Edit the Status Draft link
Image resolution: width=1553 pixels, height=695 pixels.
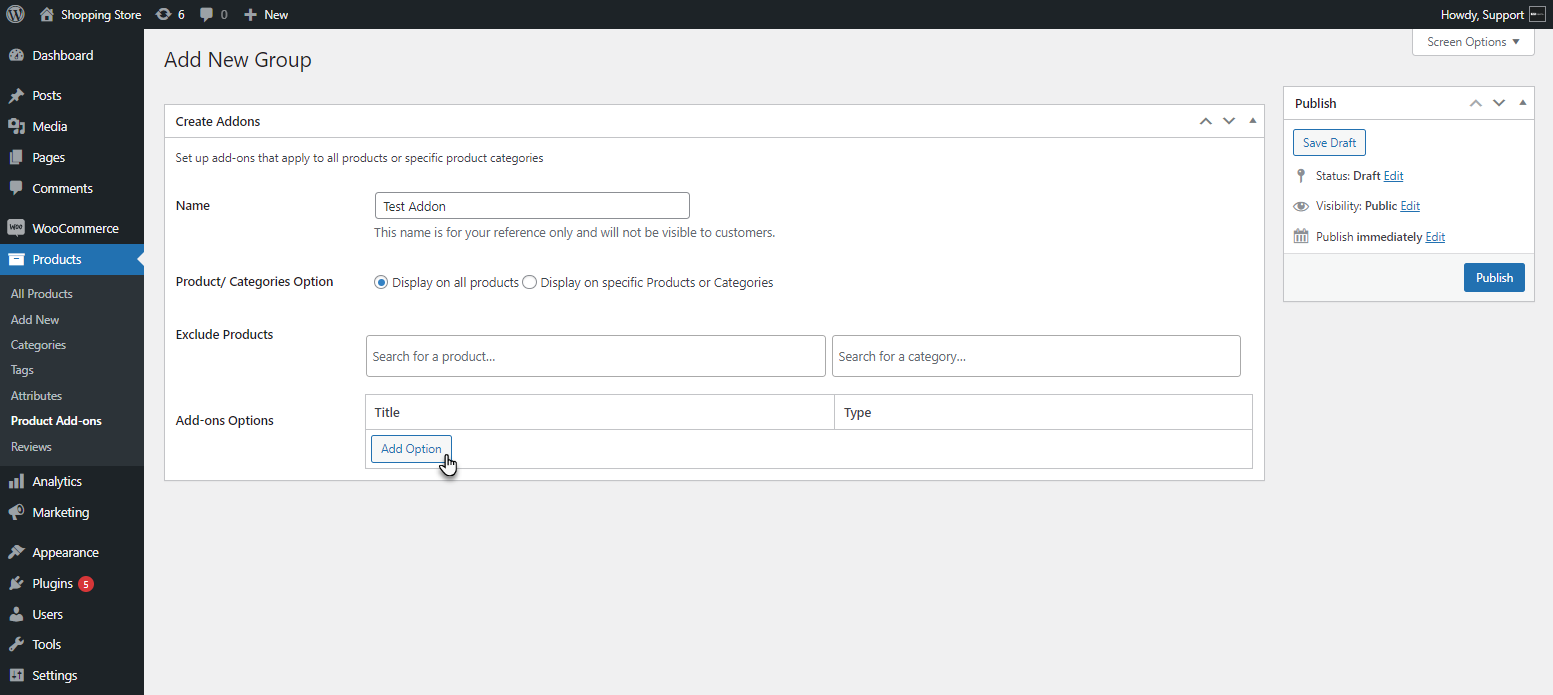(x=1393, y=176)
